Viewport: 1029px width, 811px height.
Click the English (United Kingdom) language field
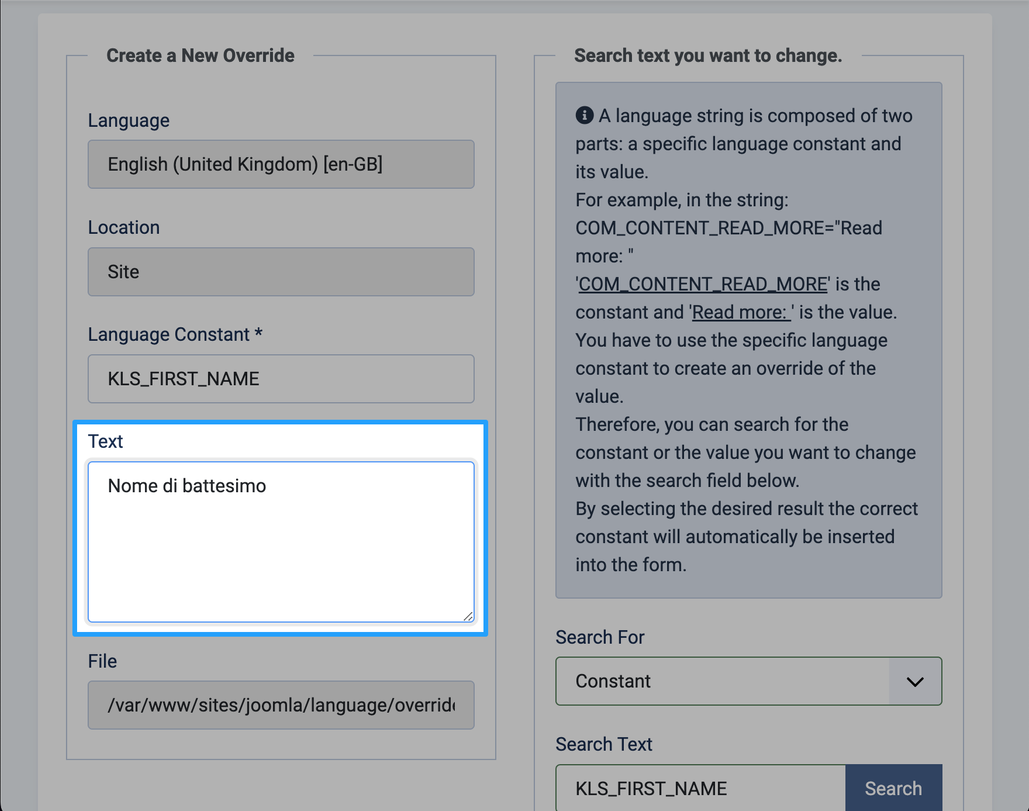281,164
